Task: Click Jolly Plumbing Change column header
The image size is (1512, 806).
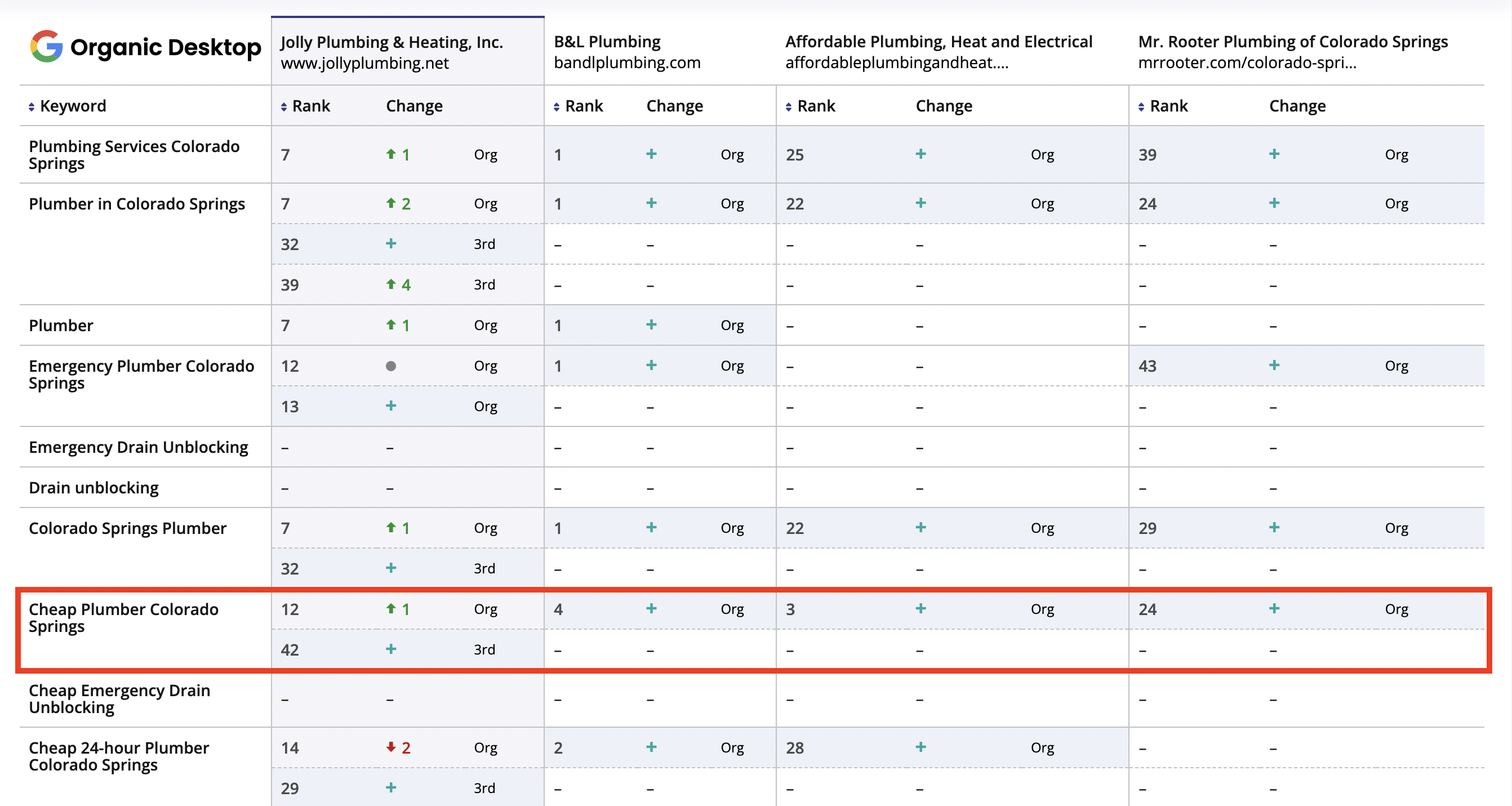Action: [415, 106]
